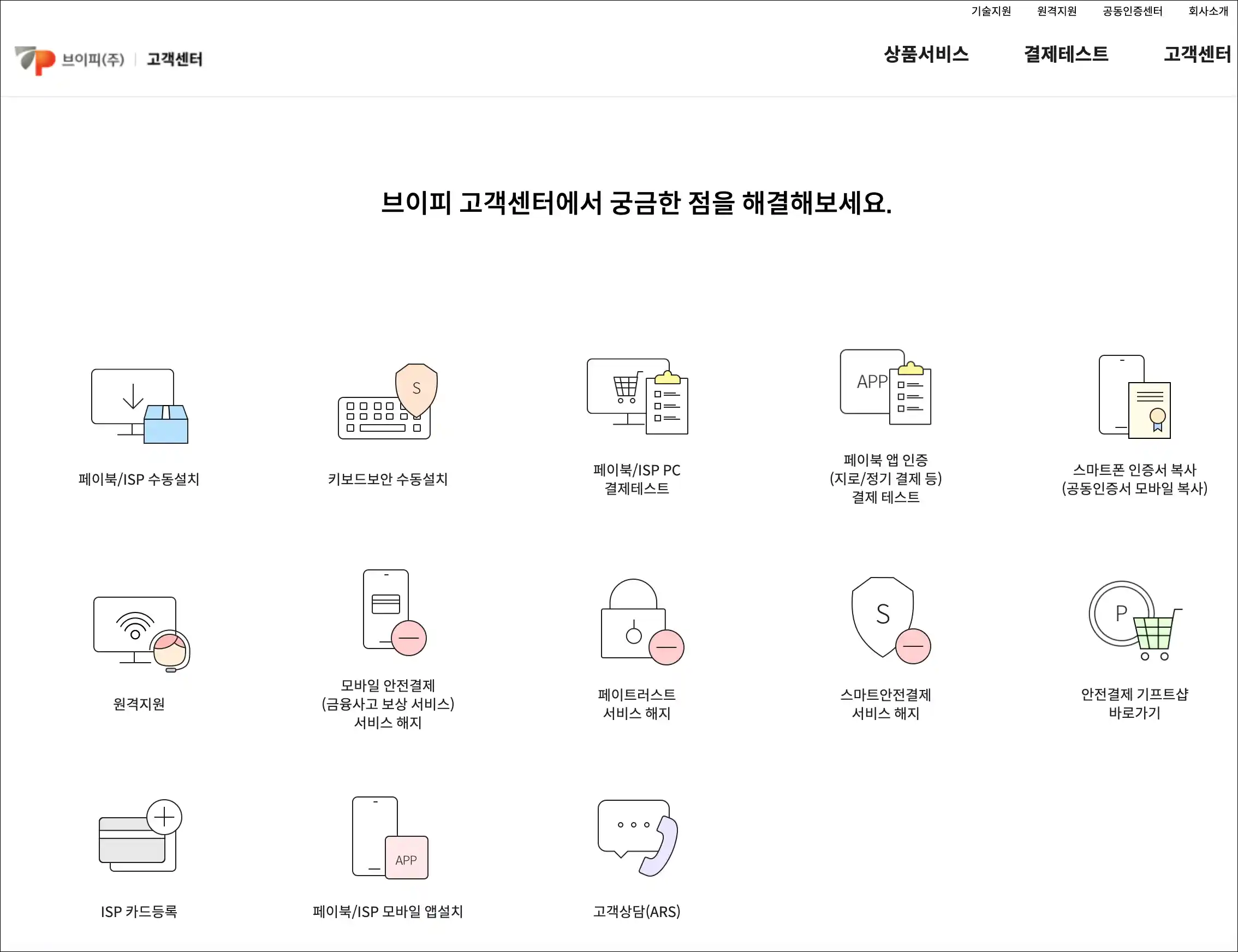The width and height of the screenshot is (1238, 952).
Task: Click the 고객센터 text beside the logo
Action: pos(175,59)
